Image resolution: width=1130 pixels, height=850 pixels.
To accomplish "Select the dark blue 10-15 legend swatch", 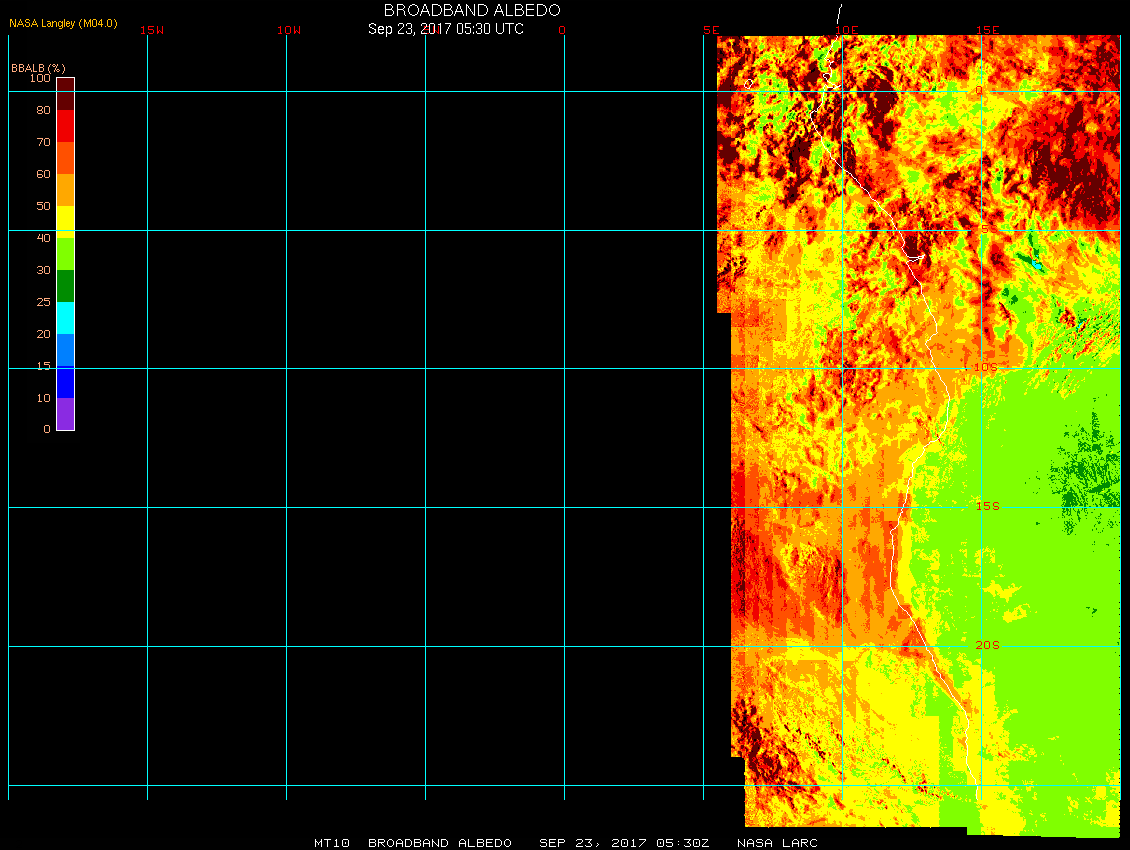I will 65,382.
